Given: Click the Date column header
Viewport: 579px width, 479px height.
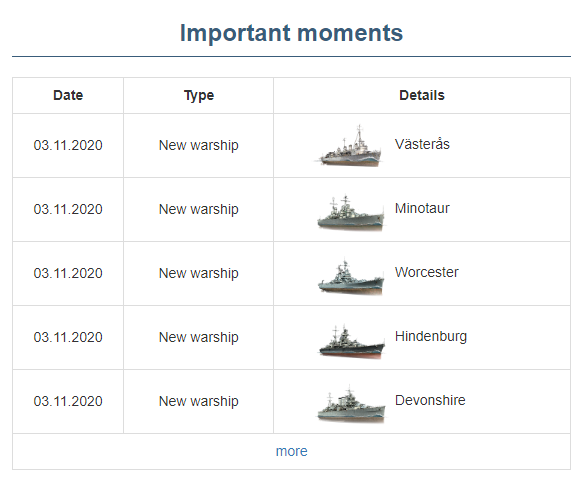Looking at the screenshot, I should 68,95.
